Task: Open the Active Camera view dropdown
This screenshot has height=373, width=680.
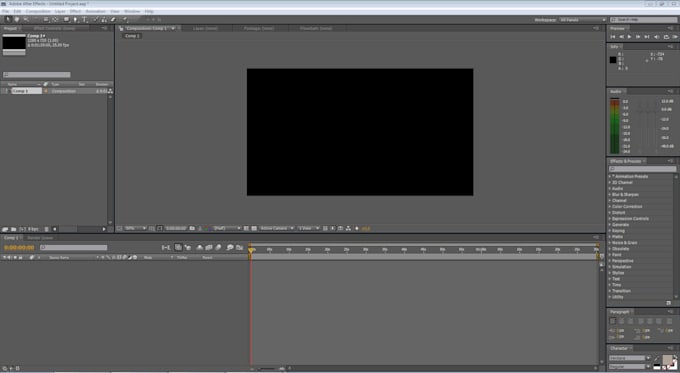Action: [x=277, y=228]
